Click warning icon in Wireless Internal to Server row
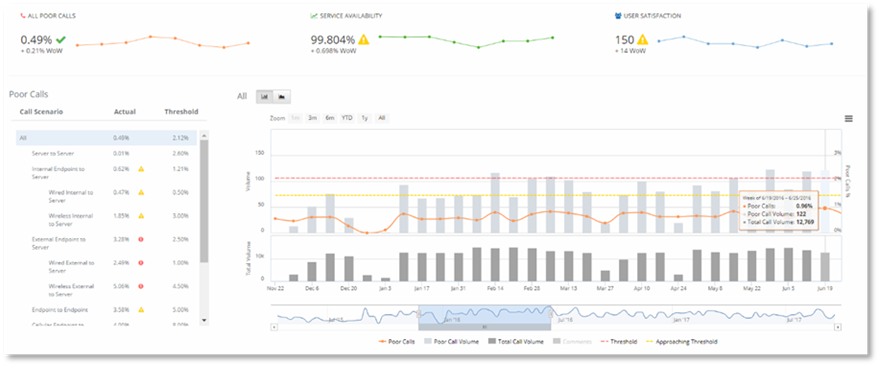879x366 pixels. [141, 216]
